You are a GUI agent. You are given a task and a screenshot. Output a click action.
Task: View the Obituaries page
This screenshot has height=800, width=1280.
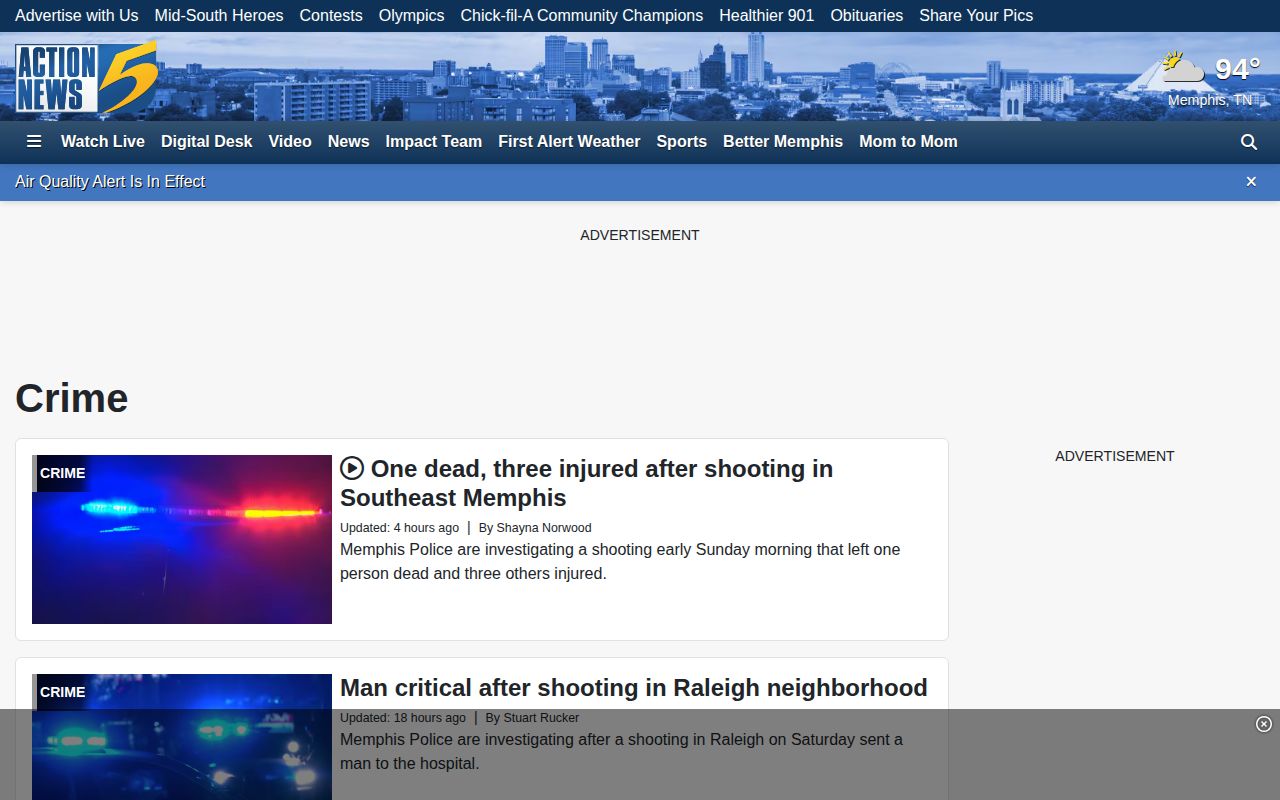867,16
